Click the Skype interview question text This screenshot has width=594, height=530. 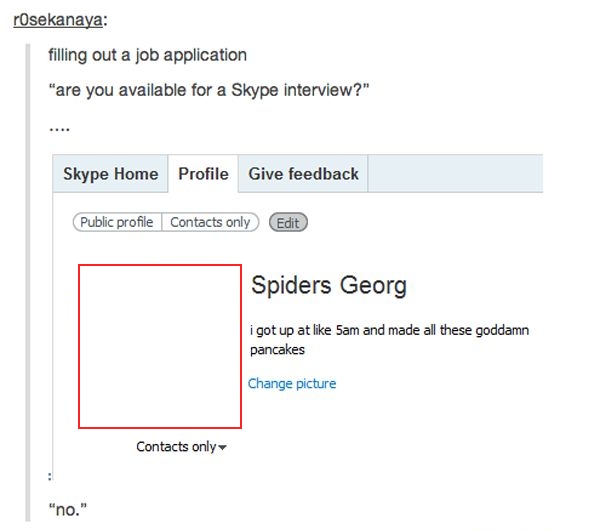[x=209, y=91]
